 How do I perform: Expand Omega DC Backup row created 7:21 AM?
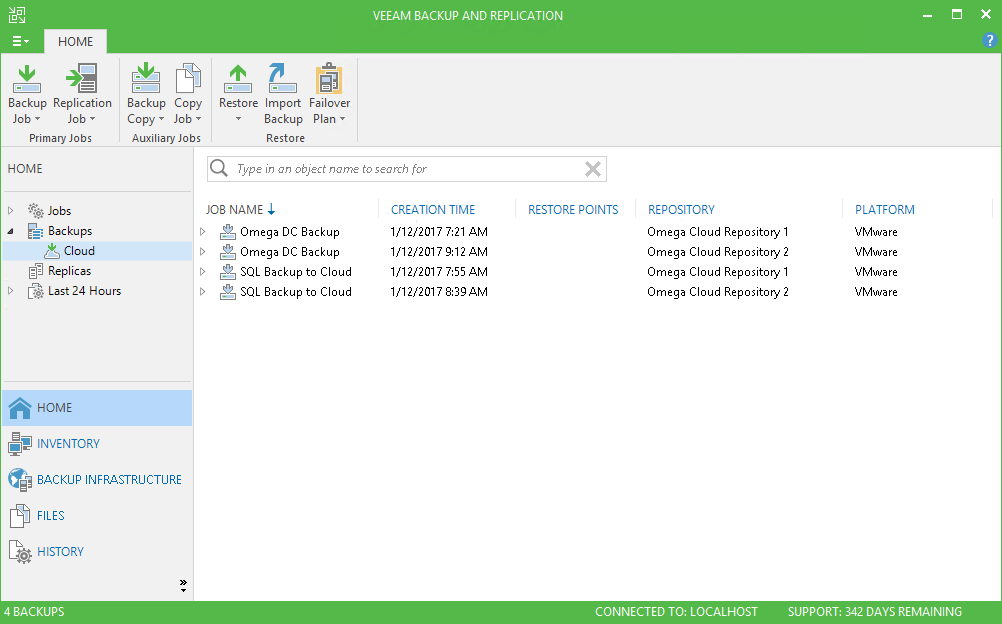tap(203, 232)
